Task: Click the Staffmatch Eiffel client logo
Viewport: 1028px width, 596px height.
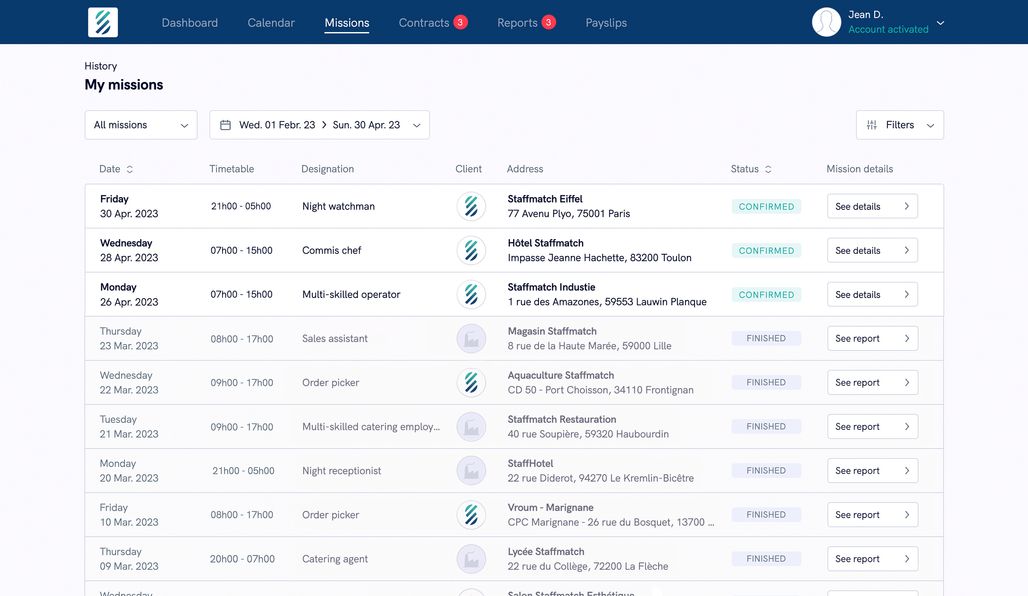Action: coord(471,206)
